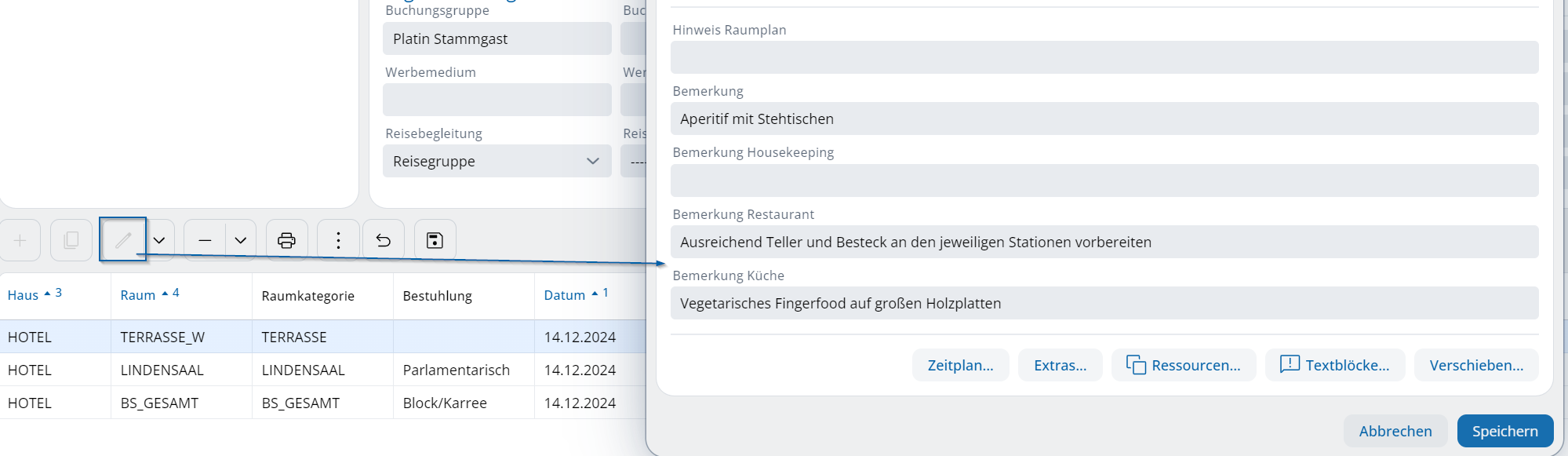1568x456 pixels.
Task: Click the Textblöcke button
Action: (x=1334, y=365)
